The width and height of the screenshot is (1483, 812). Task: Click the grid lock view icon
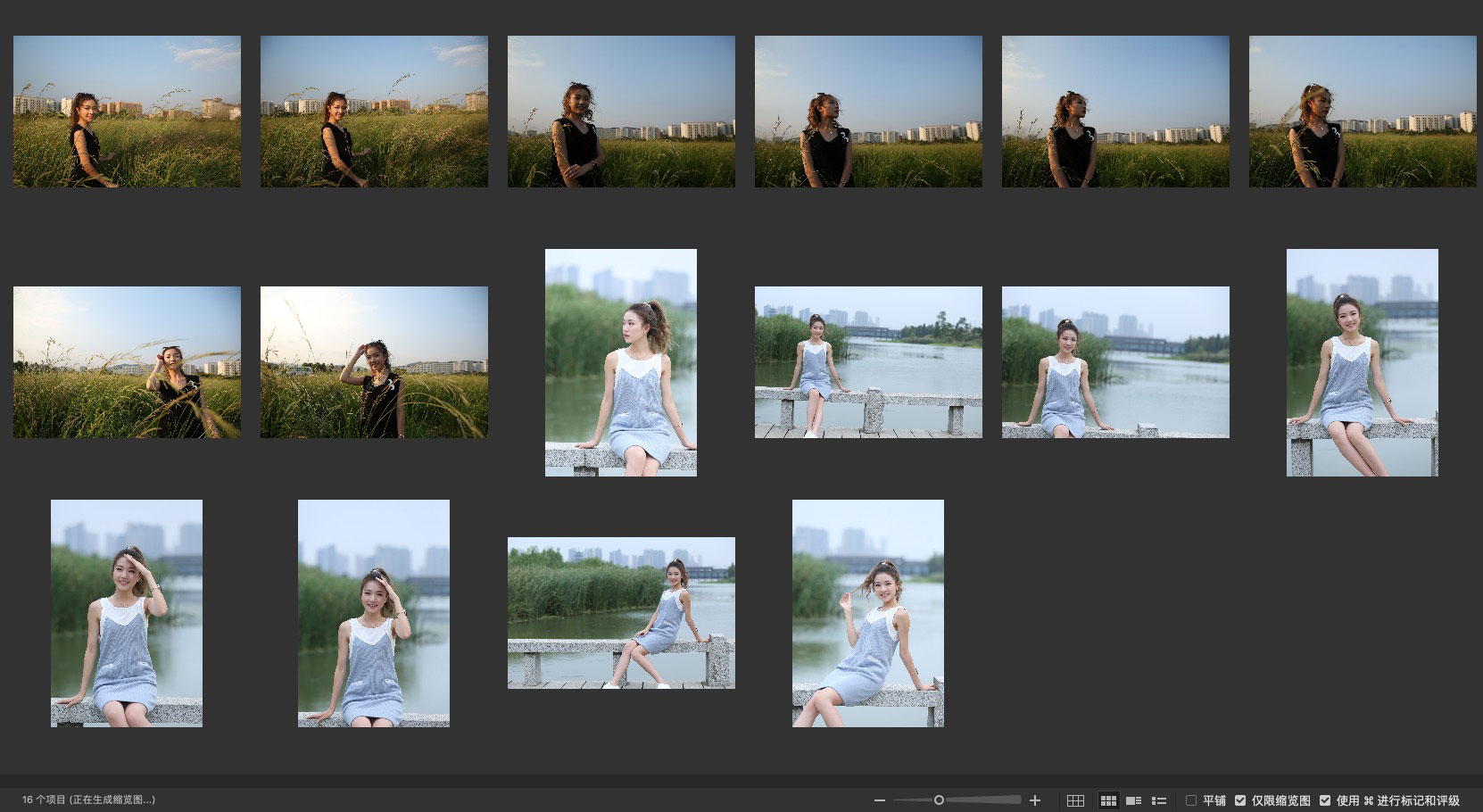coord(1075,800)
